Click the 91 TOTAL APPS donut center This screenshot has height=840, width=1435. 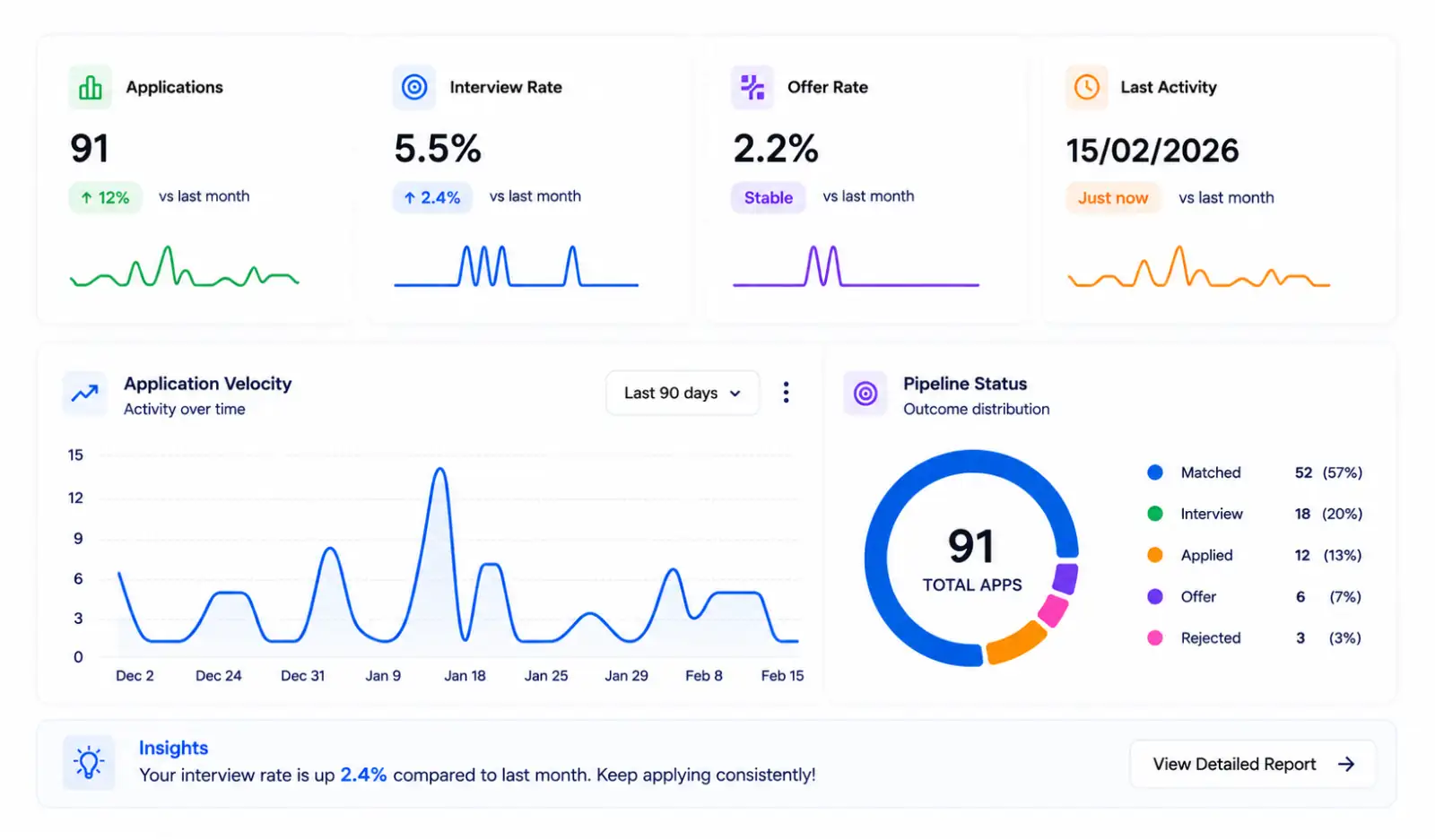tap(972, 559)
